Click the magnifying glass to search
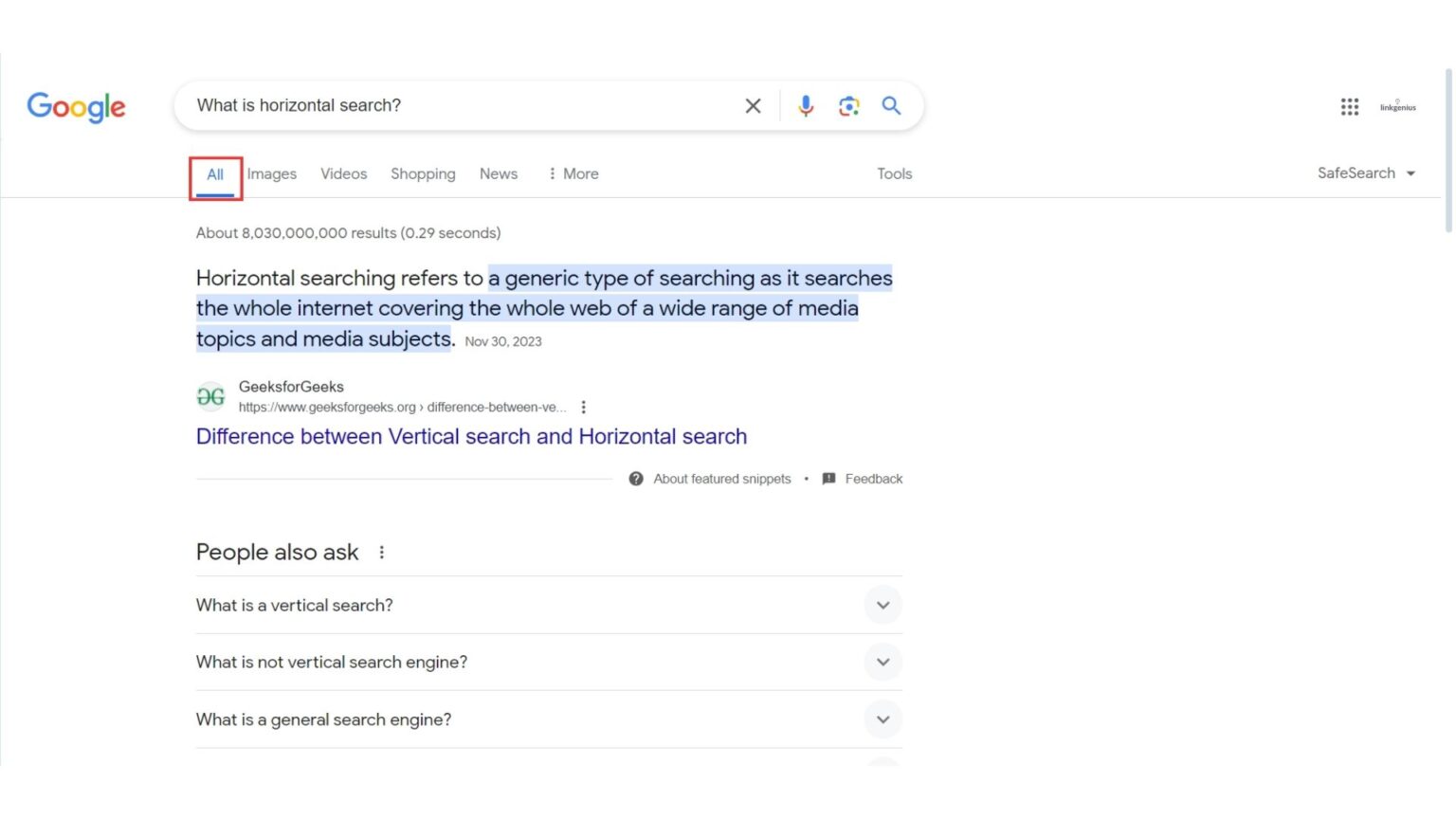 coord(890,105)
